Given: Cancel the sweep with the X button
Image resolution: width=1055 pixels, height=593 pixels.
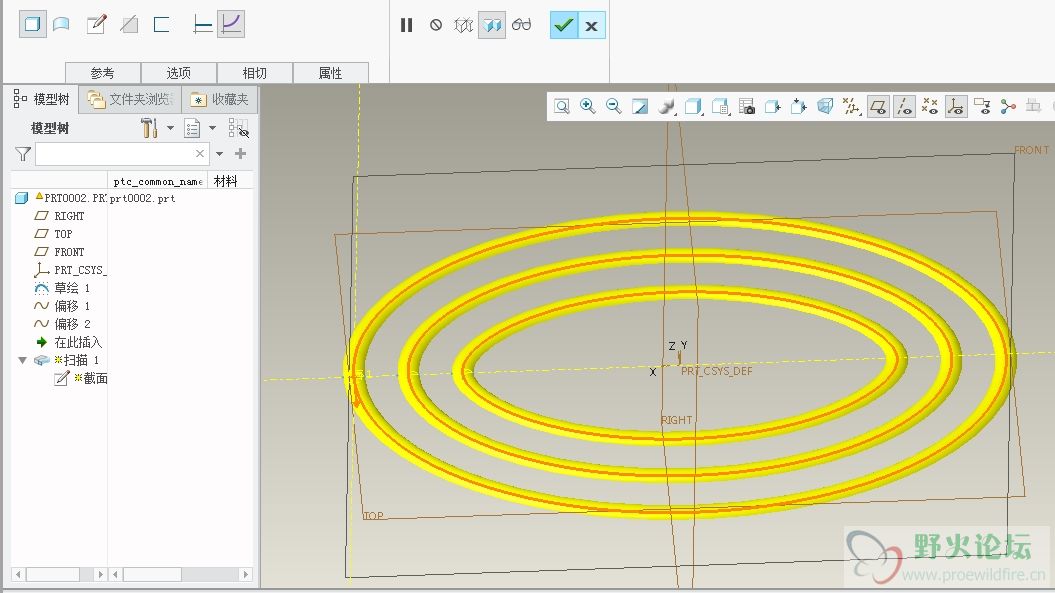Looking at the screenshot, I should tap(591, 26).
